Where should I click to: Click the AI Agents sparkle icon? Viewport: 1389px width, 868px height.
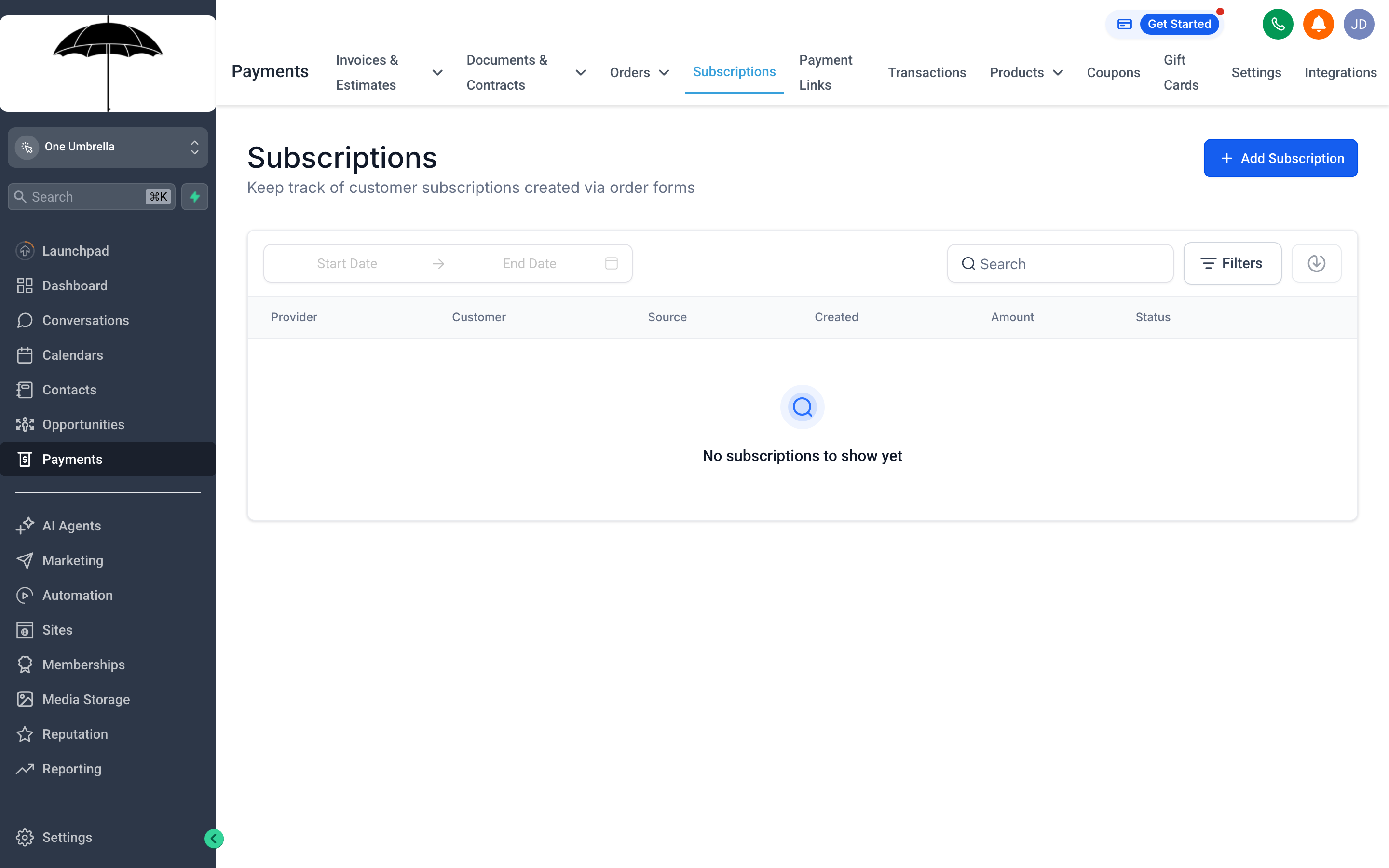pyautogui.click(x=25, y=526)
